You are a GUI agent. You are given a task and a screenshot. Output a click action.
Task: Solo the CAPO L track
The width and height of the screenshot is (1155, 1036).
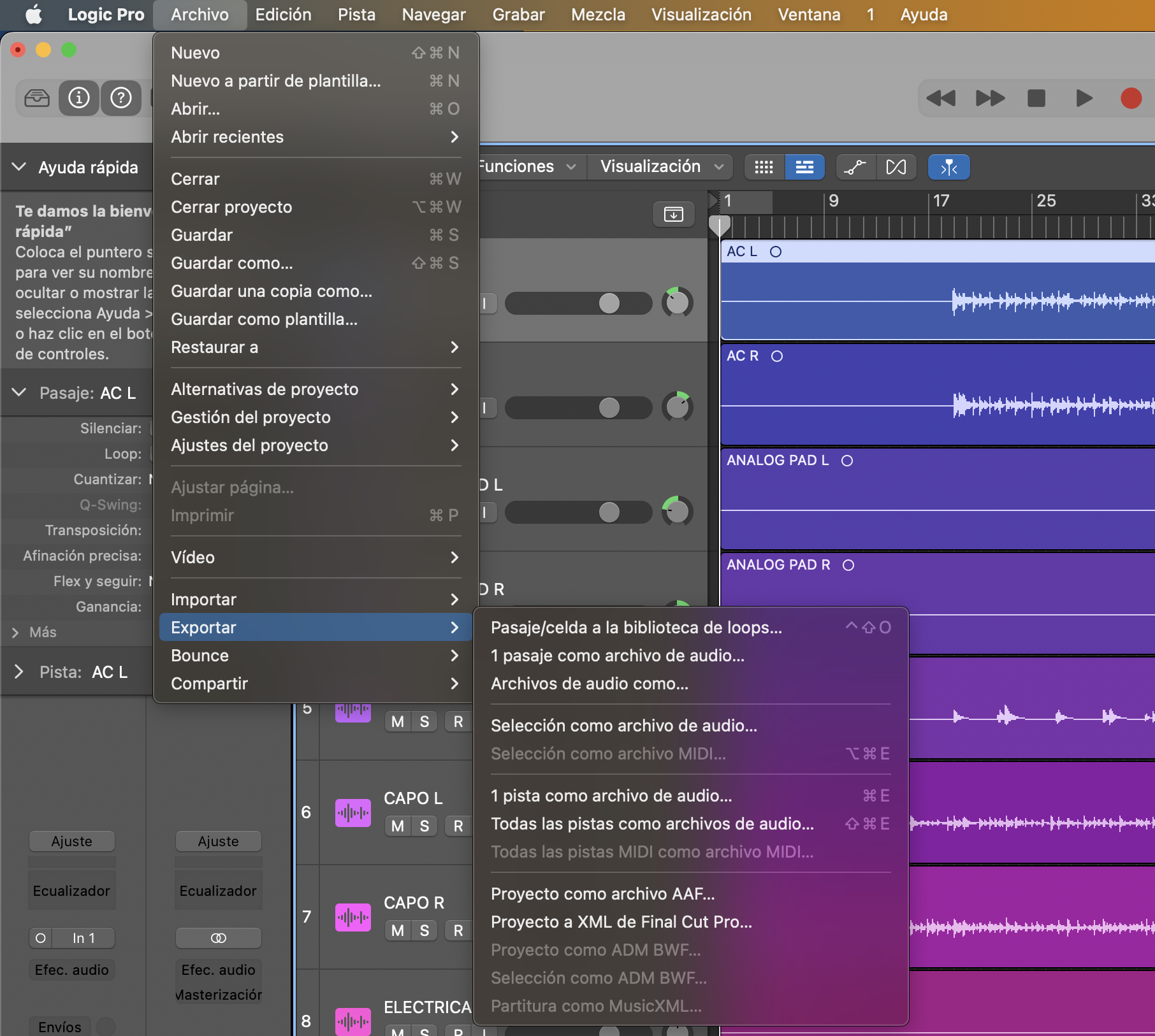tap(425, 826)
